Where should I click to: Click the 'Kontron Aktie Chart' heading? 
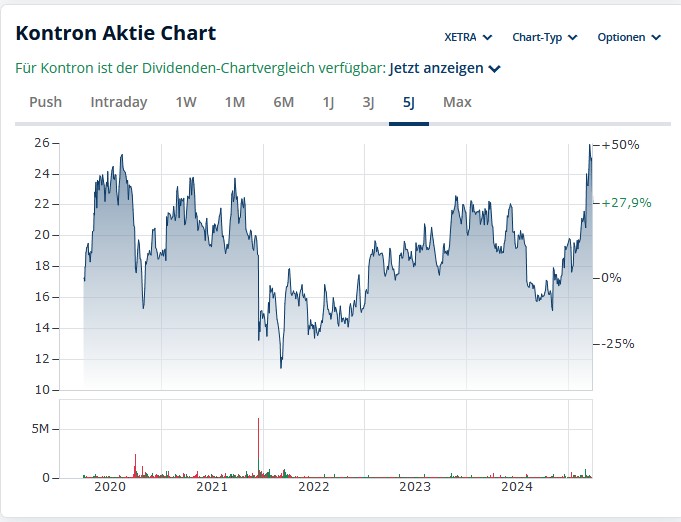(115, 33)
